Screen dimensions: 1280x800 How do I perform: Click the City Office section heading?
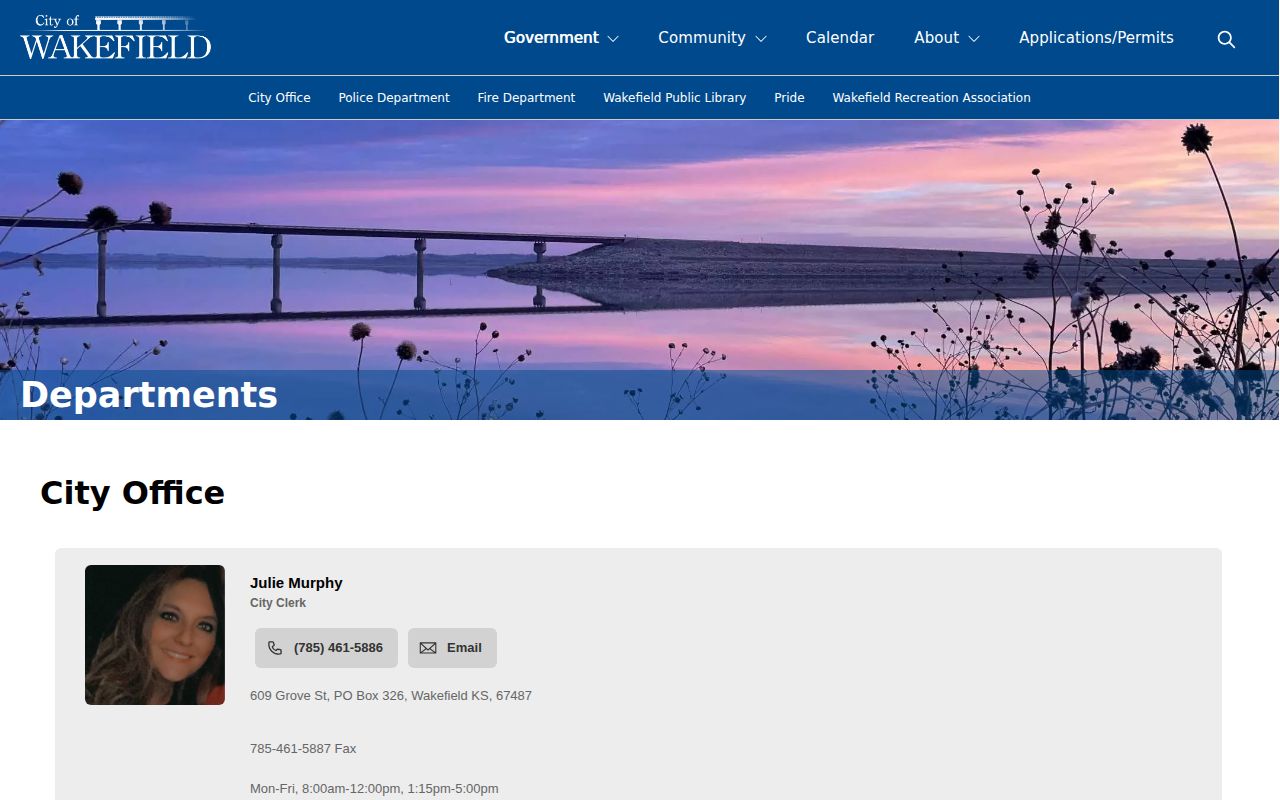tap(132, 493)
